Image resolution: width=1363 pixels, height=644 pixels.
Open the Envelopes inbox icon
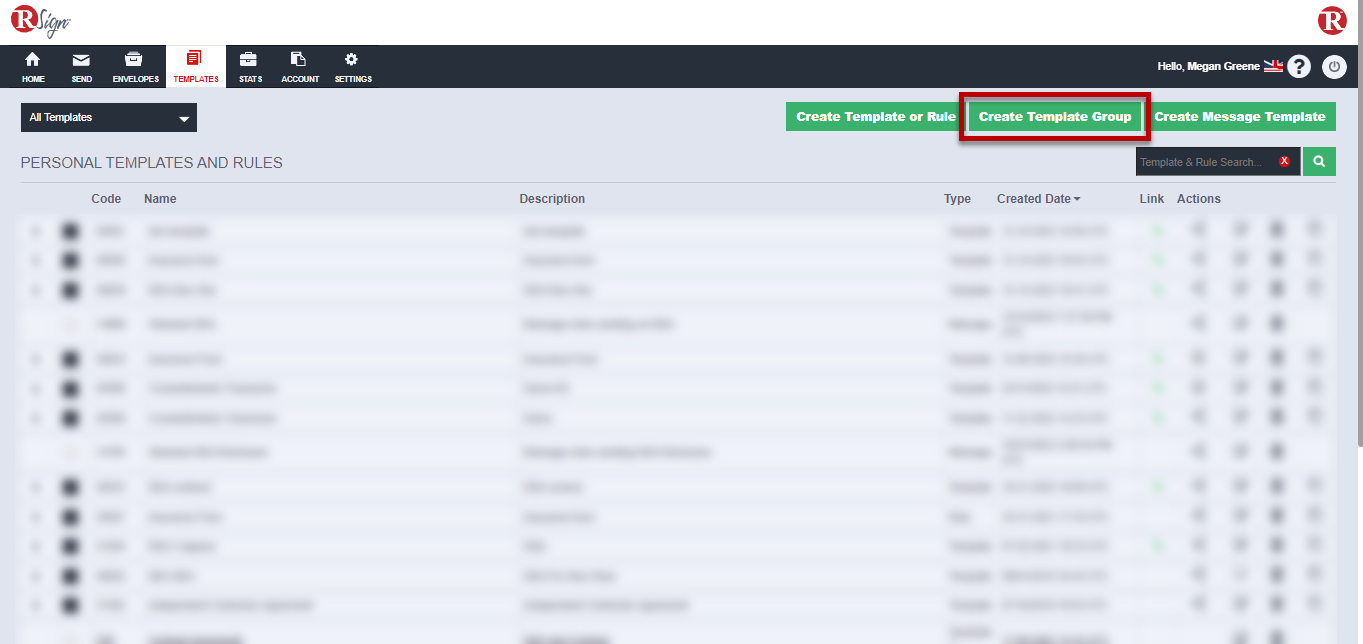(x=135, y=66)
